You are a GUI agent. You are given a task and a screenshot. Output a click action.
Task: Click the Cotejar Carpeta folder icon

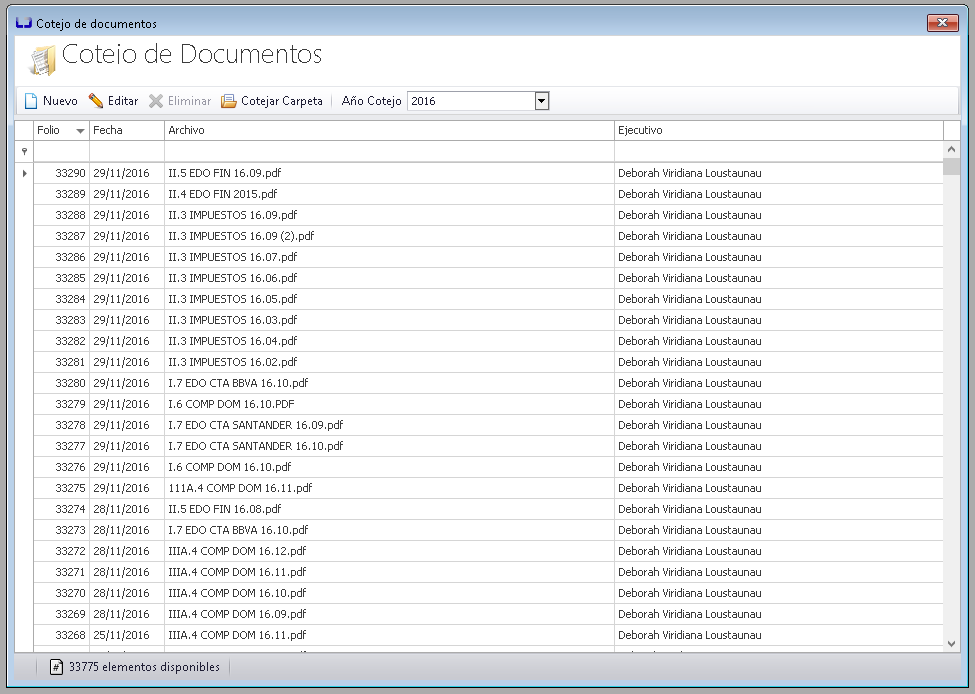tap(229, 101)
